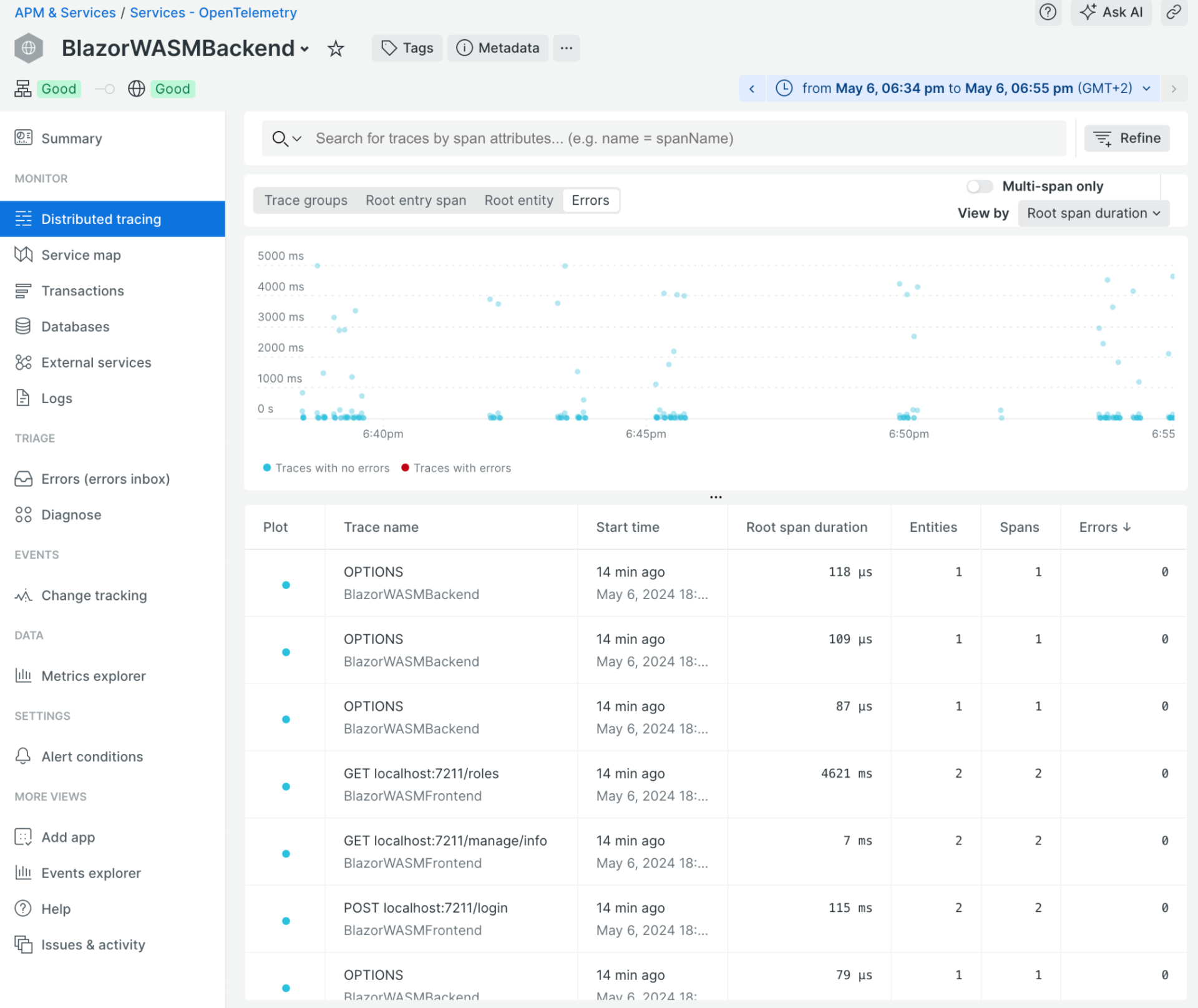Image resolution: width=1198 pixels, height=1008 pixels.
Task: Click the red Traces with errors swatch
Action: [x=405, y=467]
